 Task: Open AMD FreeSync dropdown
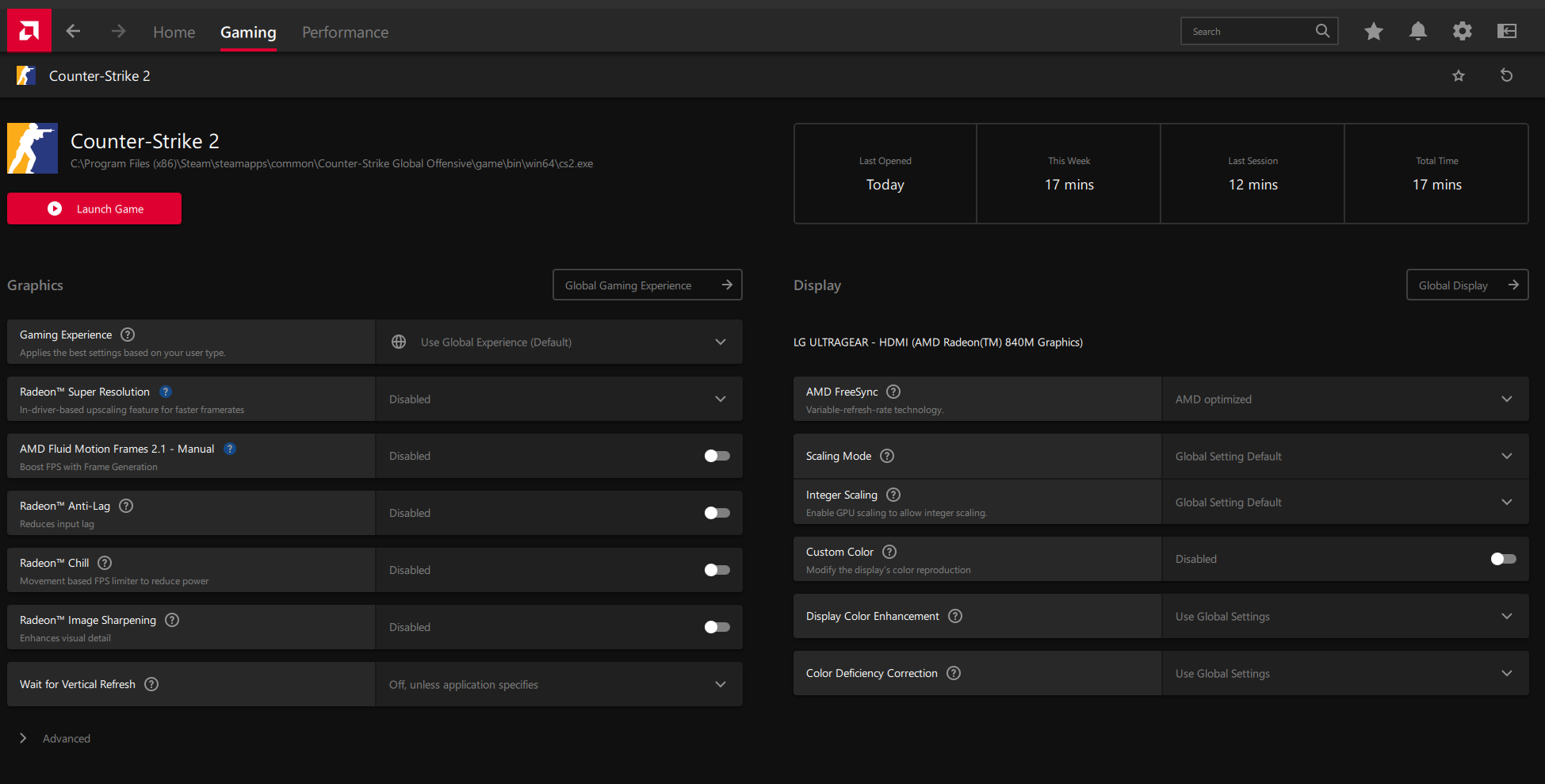(1345, 399)
